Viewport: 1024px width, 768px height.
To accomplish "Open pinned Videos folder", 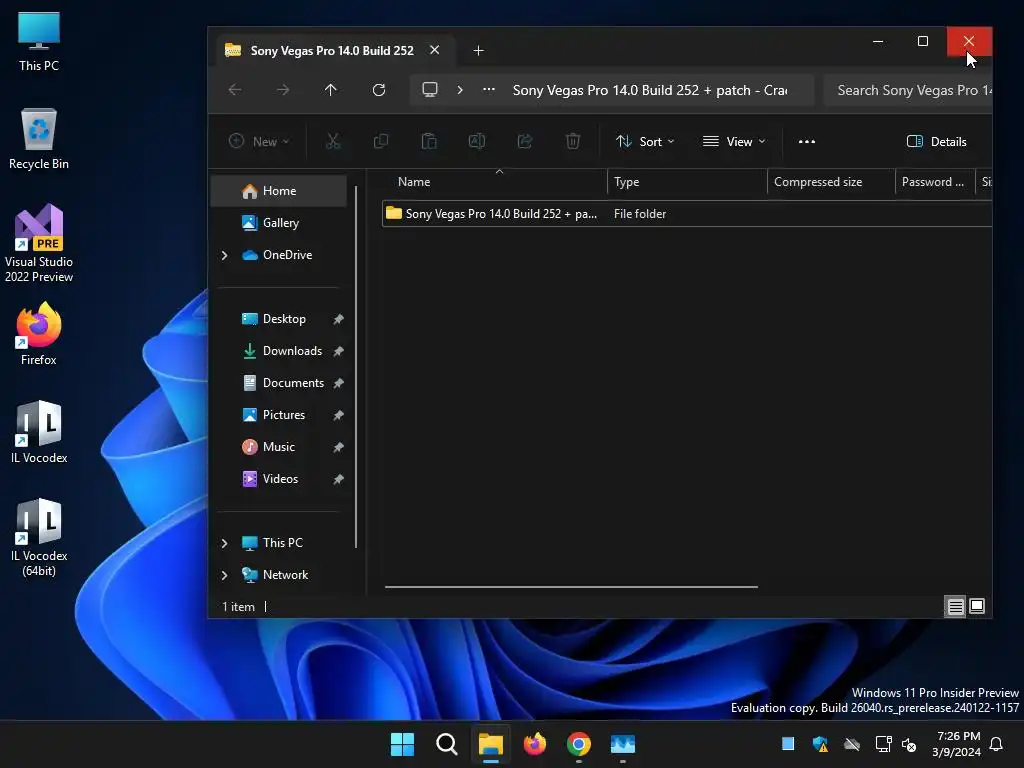I will pos(280,479).
